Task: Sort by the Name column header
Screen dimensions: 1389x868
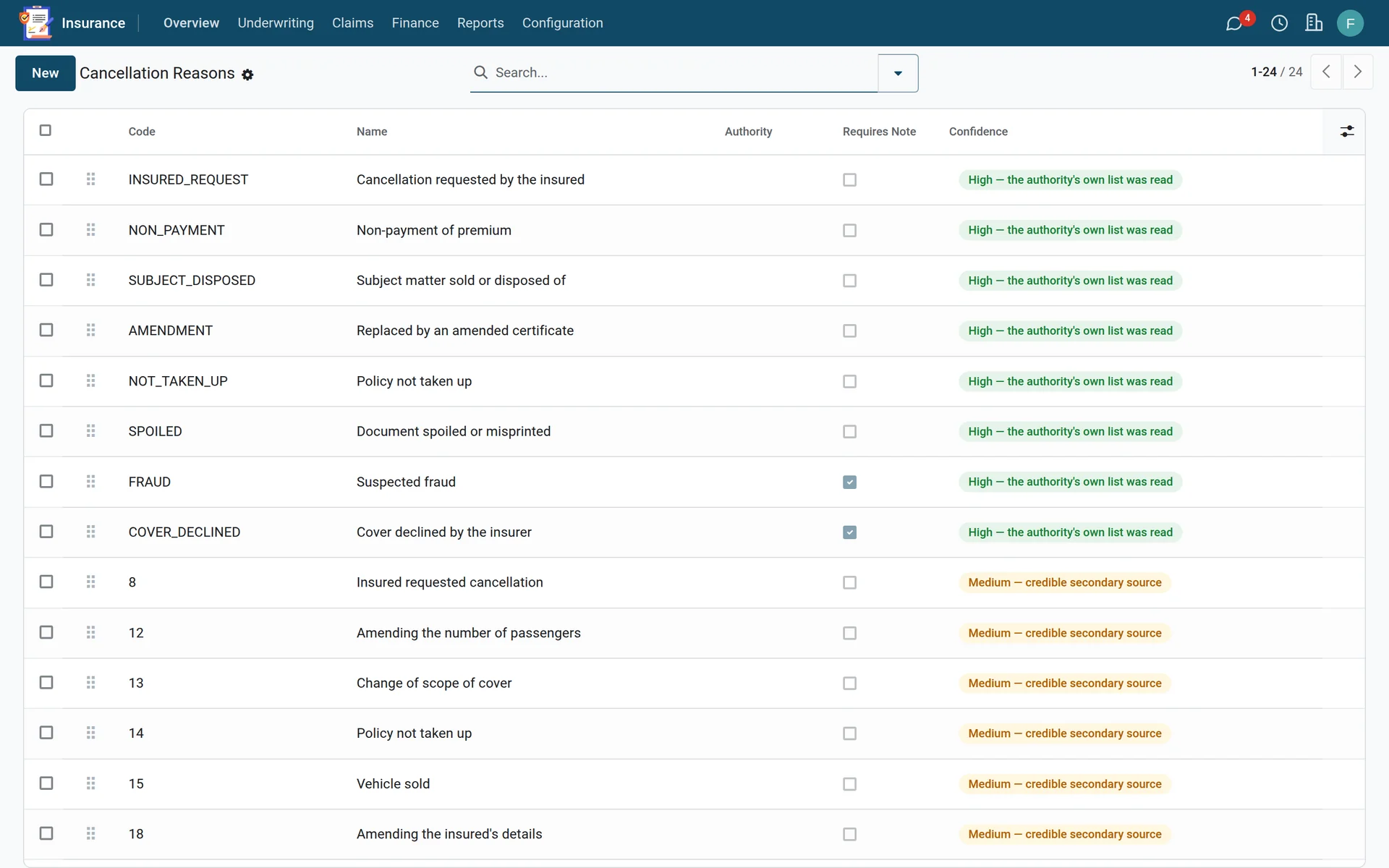Action: [x=372, y=132]
